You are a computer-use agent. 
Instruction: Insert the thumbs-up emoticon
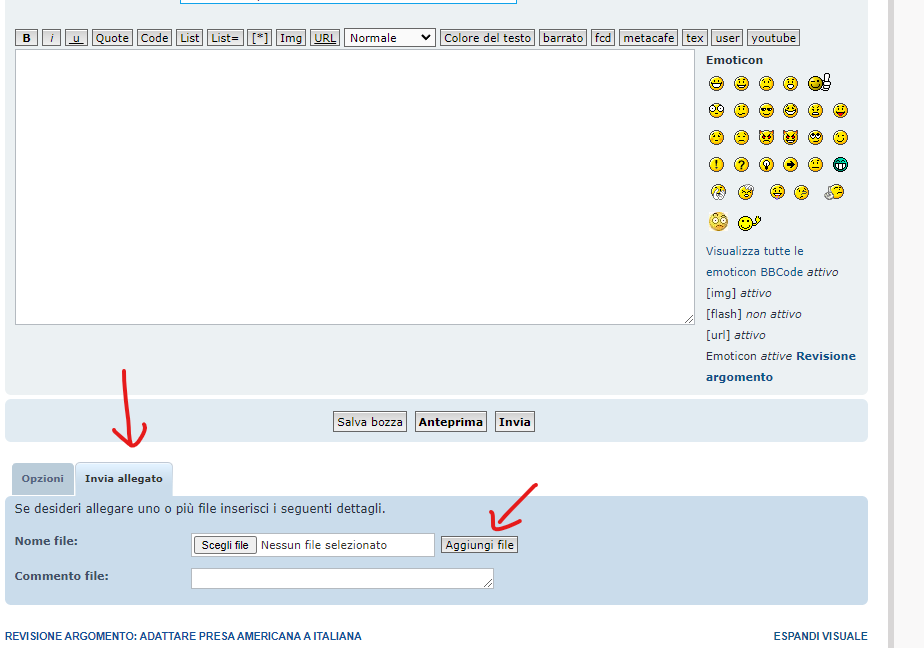820,83
